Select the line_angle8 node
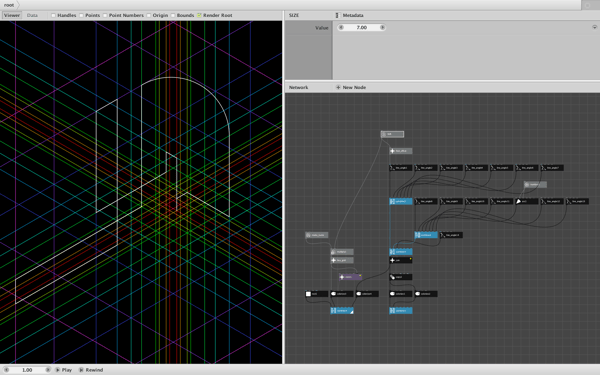 click(x=426, y=201)
